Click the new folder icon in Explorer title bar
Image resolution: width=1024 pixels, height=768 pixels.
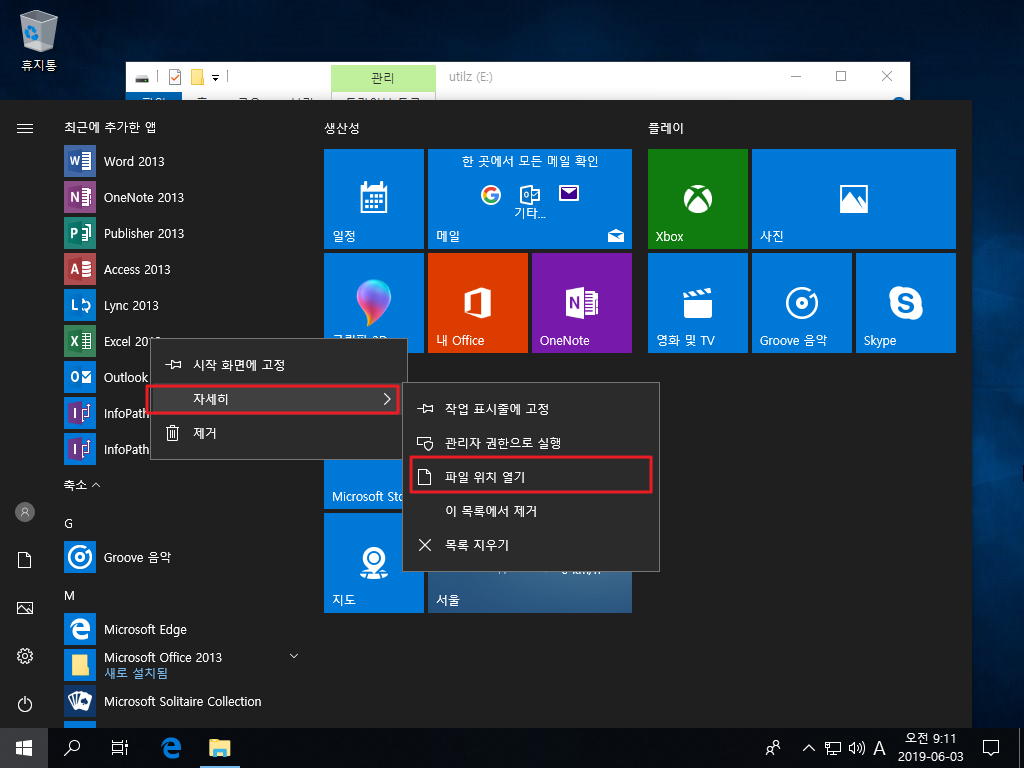point(197,77)
